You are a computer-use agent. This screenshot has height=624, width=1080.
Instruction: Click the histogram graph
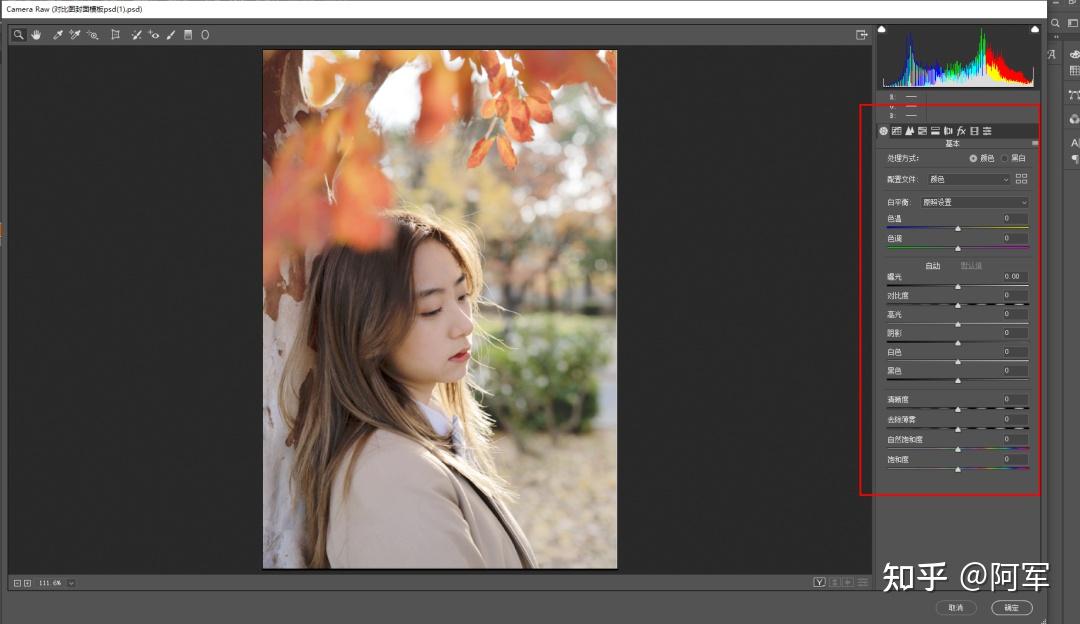tap(958, 58)
